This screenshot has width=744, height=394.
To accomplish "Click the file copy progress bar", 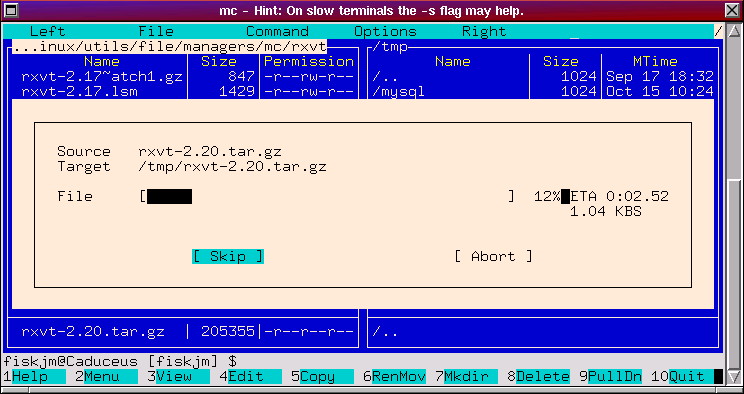I will [x=327, y=196].
